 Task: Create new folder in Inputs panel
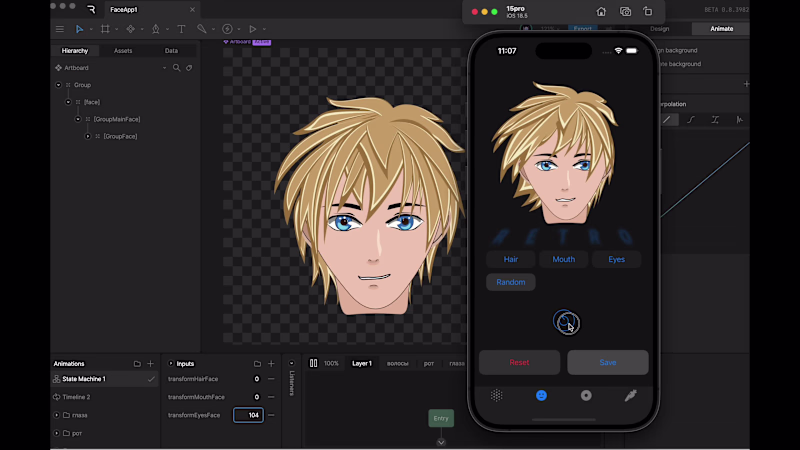[257, 364]
